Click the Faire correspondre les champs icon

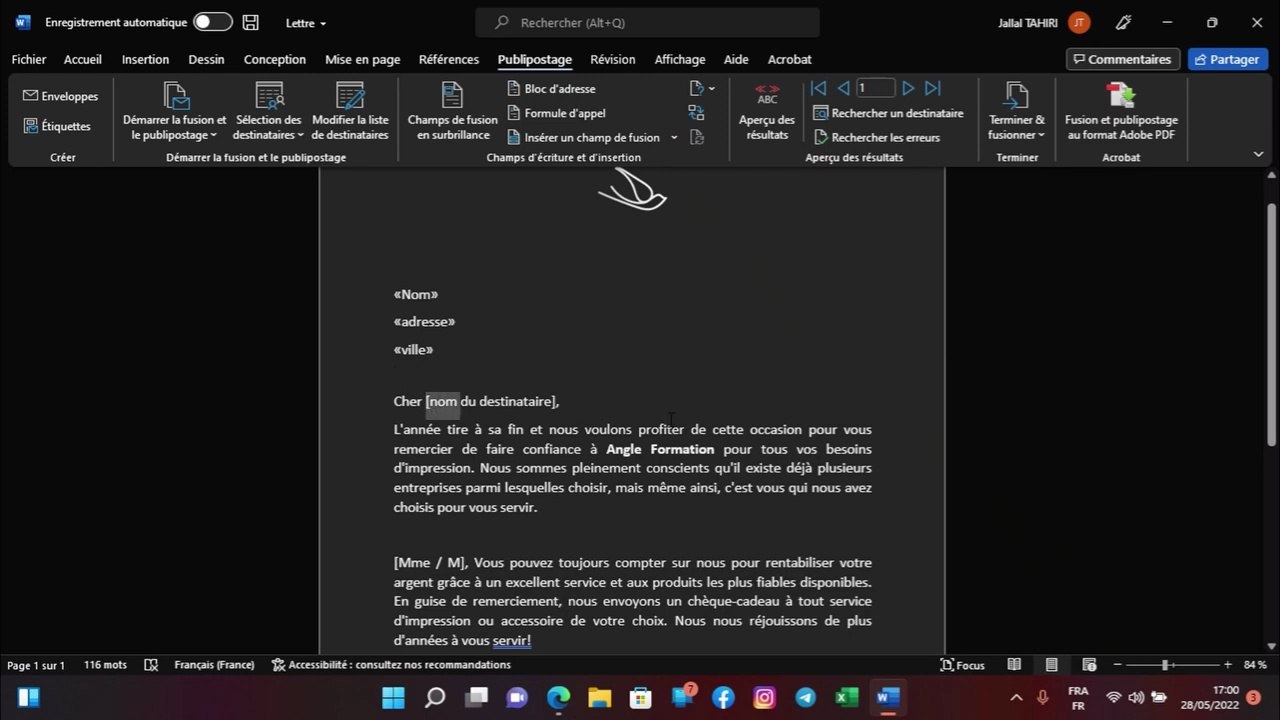click(x=697, y=113)
